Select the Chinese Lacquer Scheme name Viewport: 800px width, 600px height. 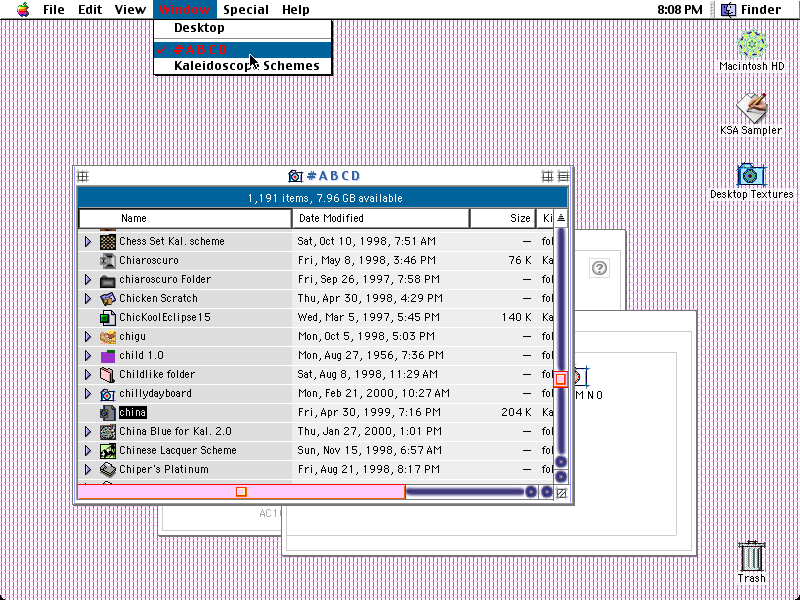[x=178, y=451]
